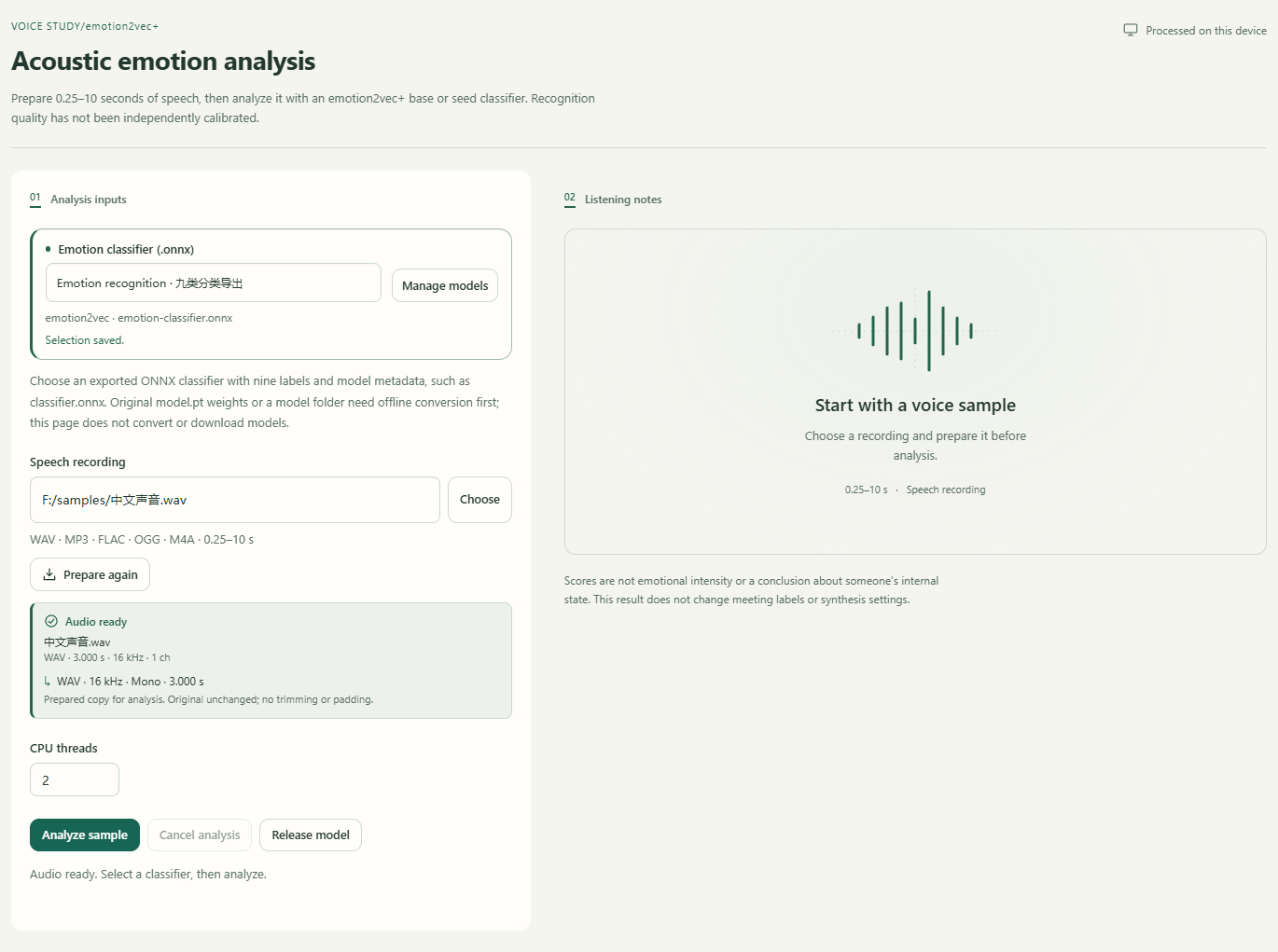Click the Start with a voice sample heading
This screenshot has height=952, width=1278.
click(x=915, y=405)
